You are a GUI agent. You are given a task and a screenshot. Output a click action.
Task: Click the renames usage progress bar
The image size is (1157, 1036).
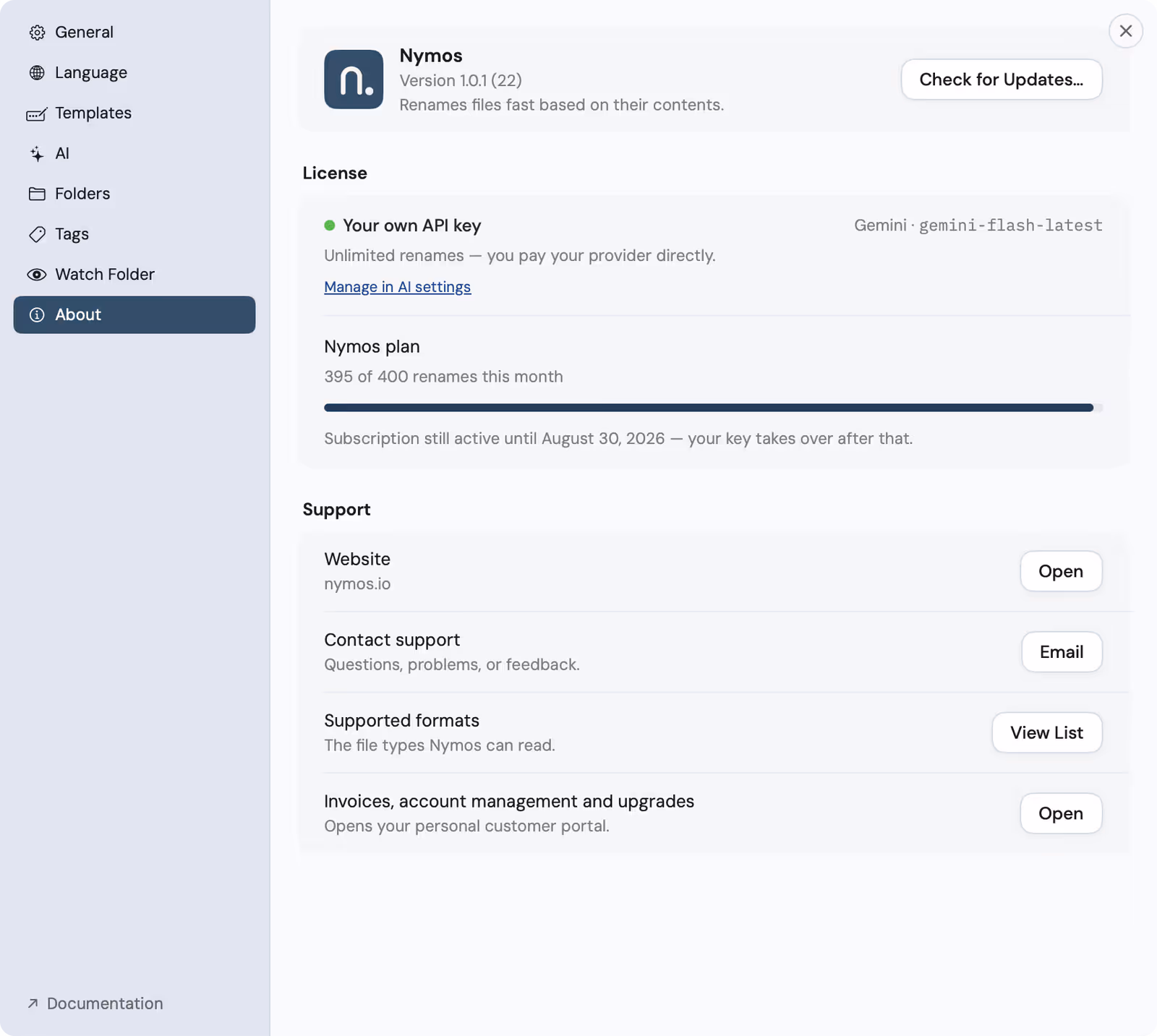click(x=713, y=408)
